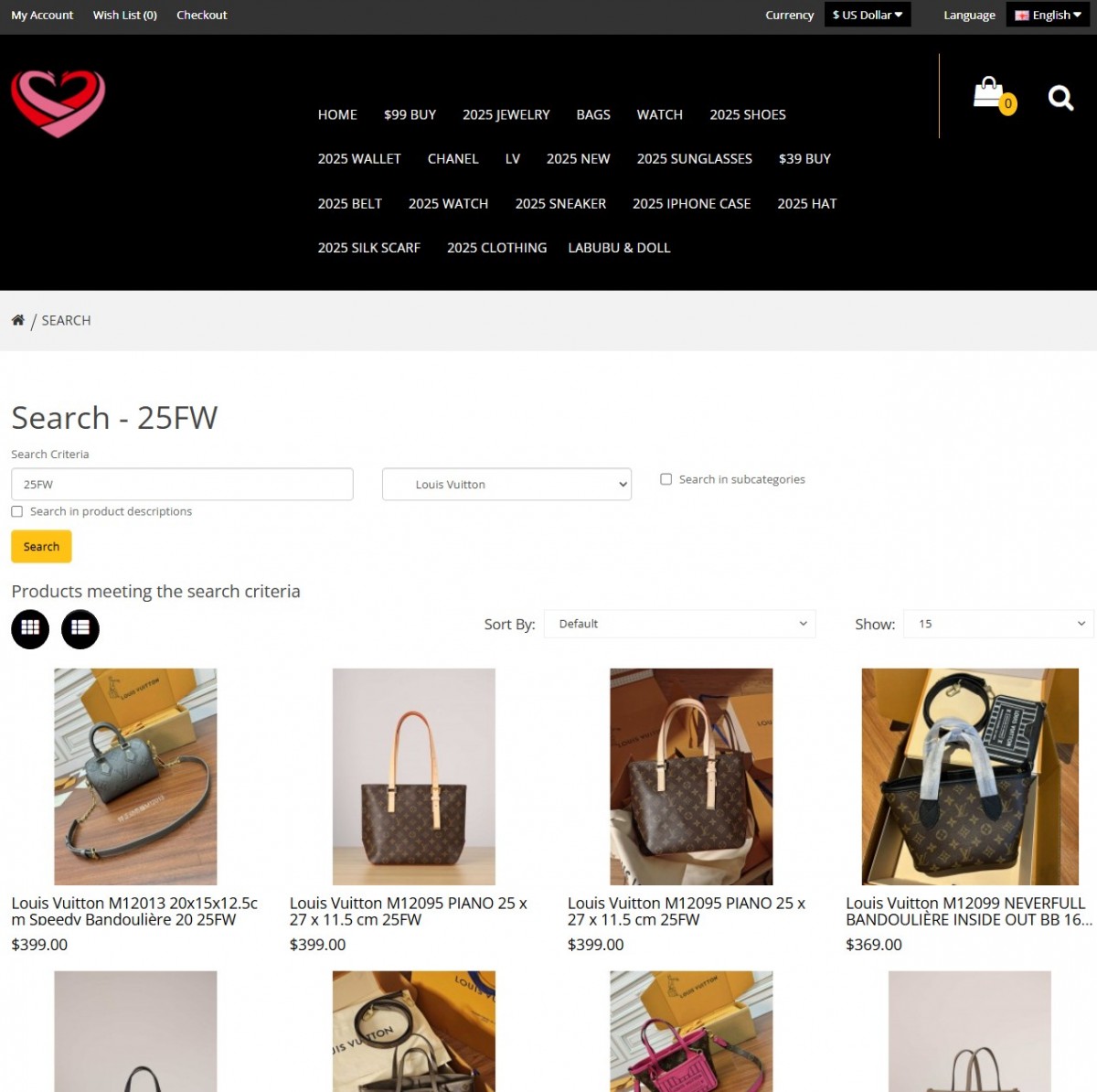Open the 2025 WATCH menu item

(x=449, y=203)
